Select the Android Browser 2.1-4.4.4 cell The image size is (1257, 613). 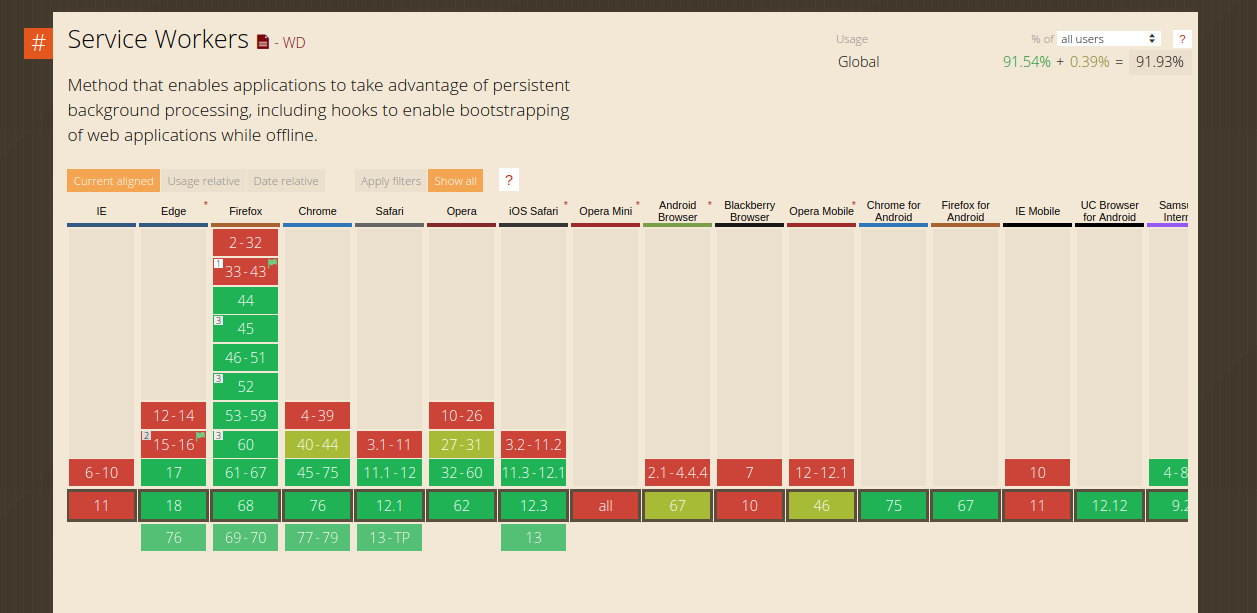click(x=677, y=473)
